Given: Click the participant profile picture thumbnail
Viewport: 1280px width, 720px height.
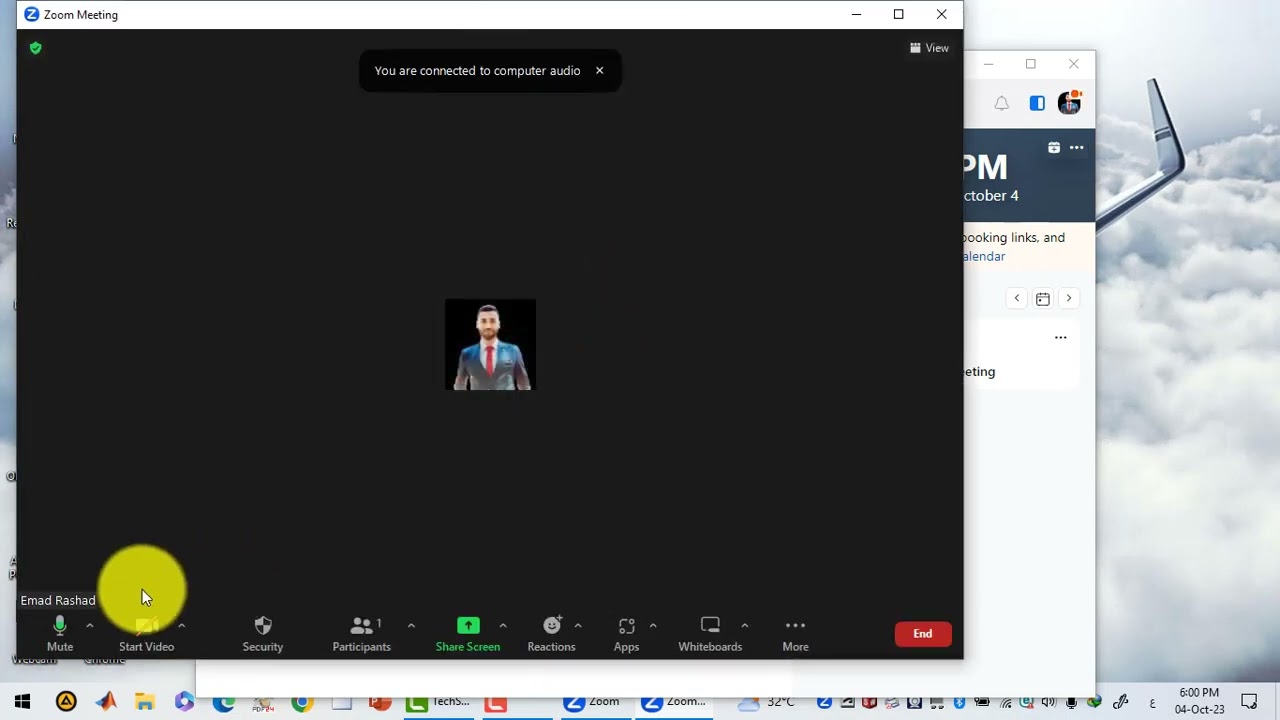Looking at the screenshot, I should [x=490, y=344].
